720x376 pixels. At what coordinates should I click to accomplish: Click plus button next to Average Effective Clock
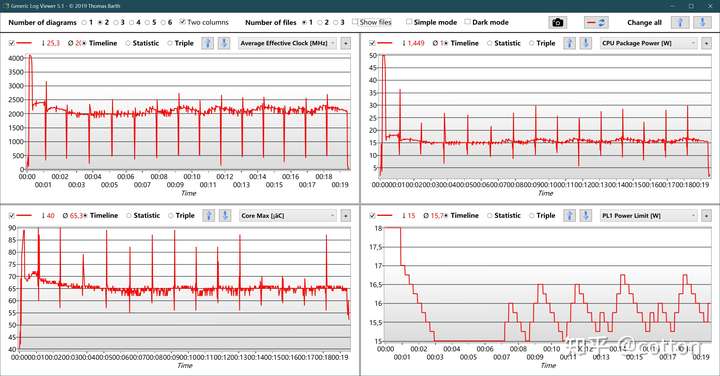(x=345, y=43)
